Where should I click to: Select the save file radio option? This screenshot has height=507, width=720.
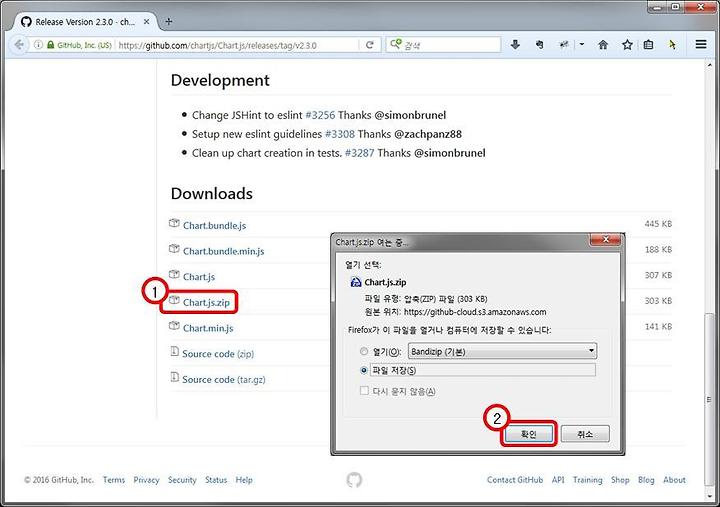[x=364, y=370]
